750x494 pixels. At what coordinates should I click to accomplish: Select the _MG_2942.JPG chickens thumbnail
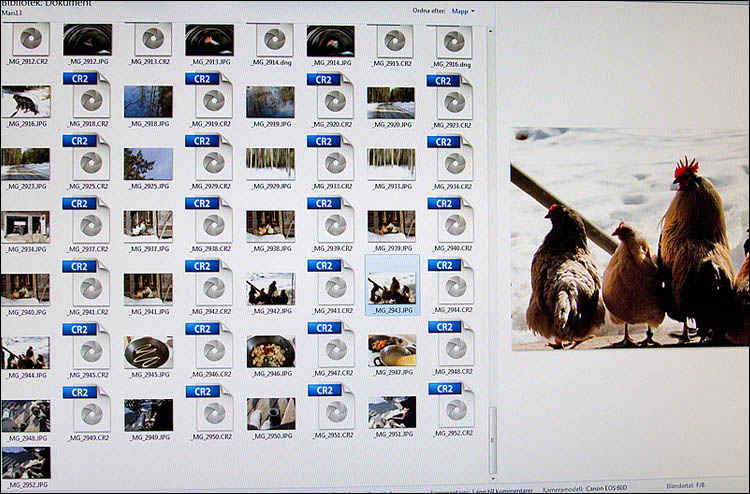(x=271, y=288)
